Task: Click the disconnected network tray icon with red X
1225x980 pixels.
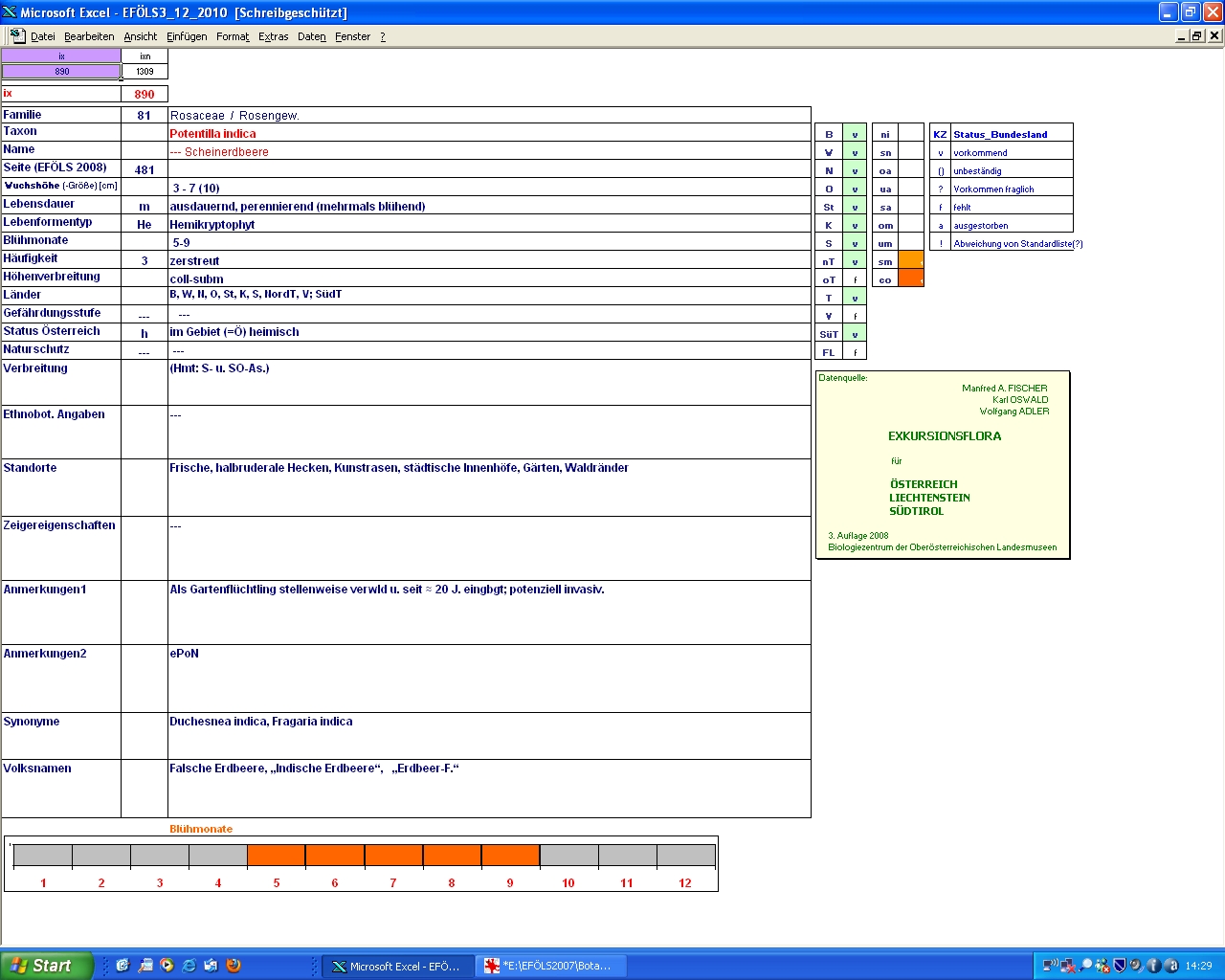Action: click(1068, 966)
